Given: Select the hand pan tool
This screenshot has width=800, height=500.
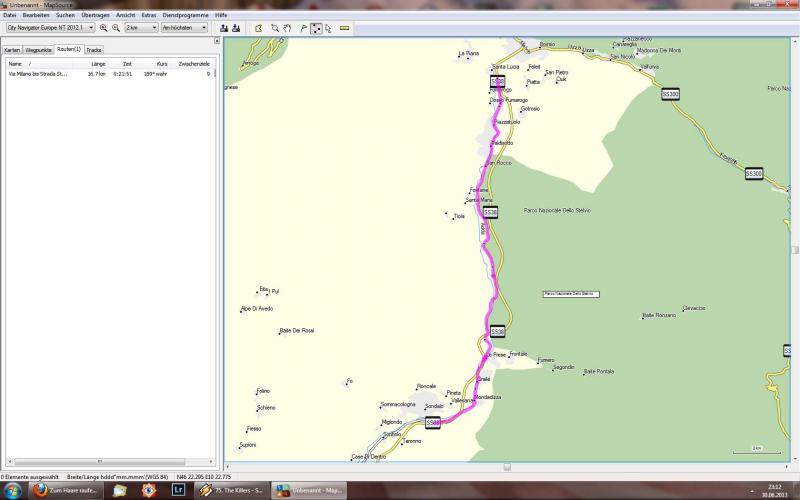Looking at the screenshot, I should tap(288, 28).
